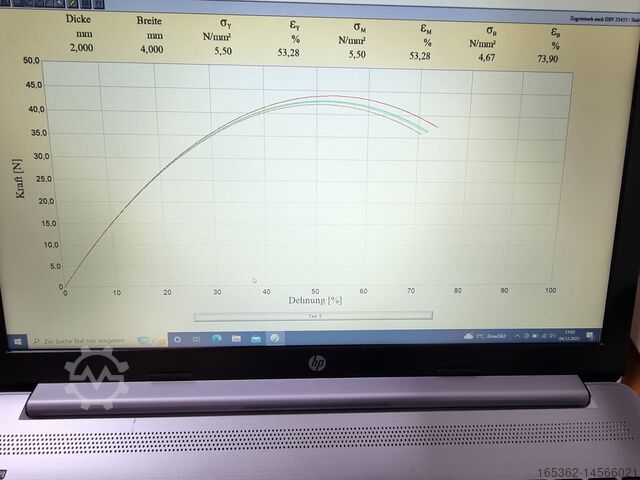Open Task View from the taskbar
The image size is (640, 480).
coord(196,340)
